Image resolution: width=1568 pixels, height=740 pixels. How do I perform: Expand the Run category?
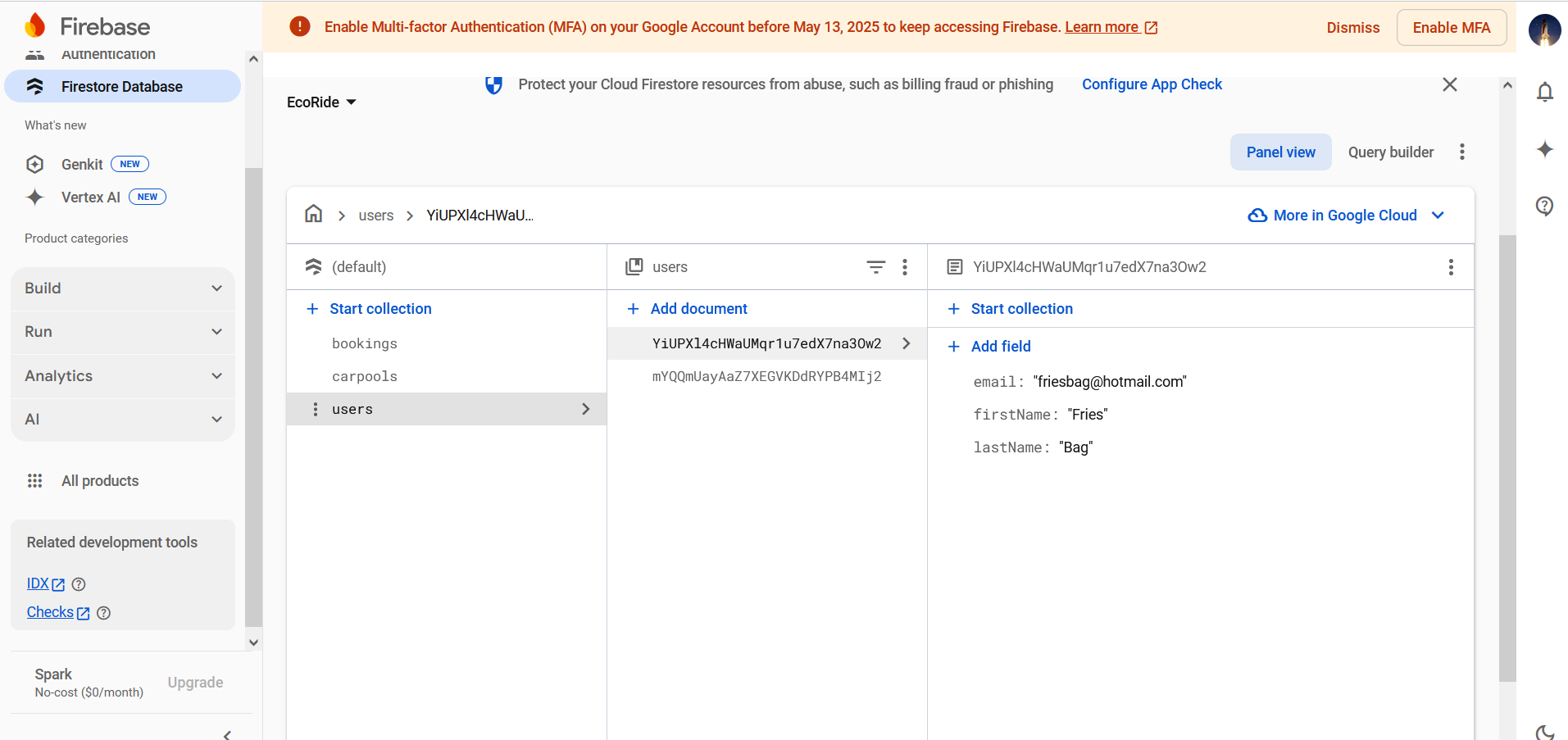123,332
